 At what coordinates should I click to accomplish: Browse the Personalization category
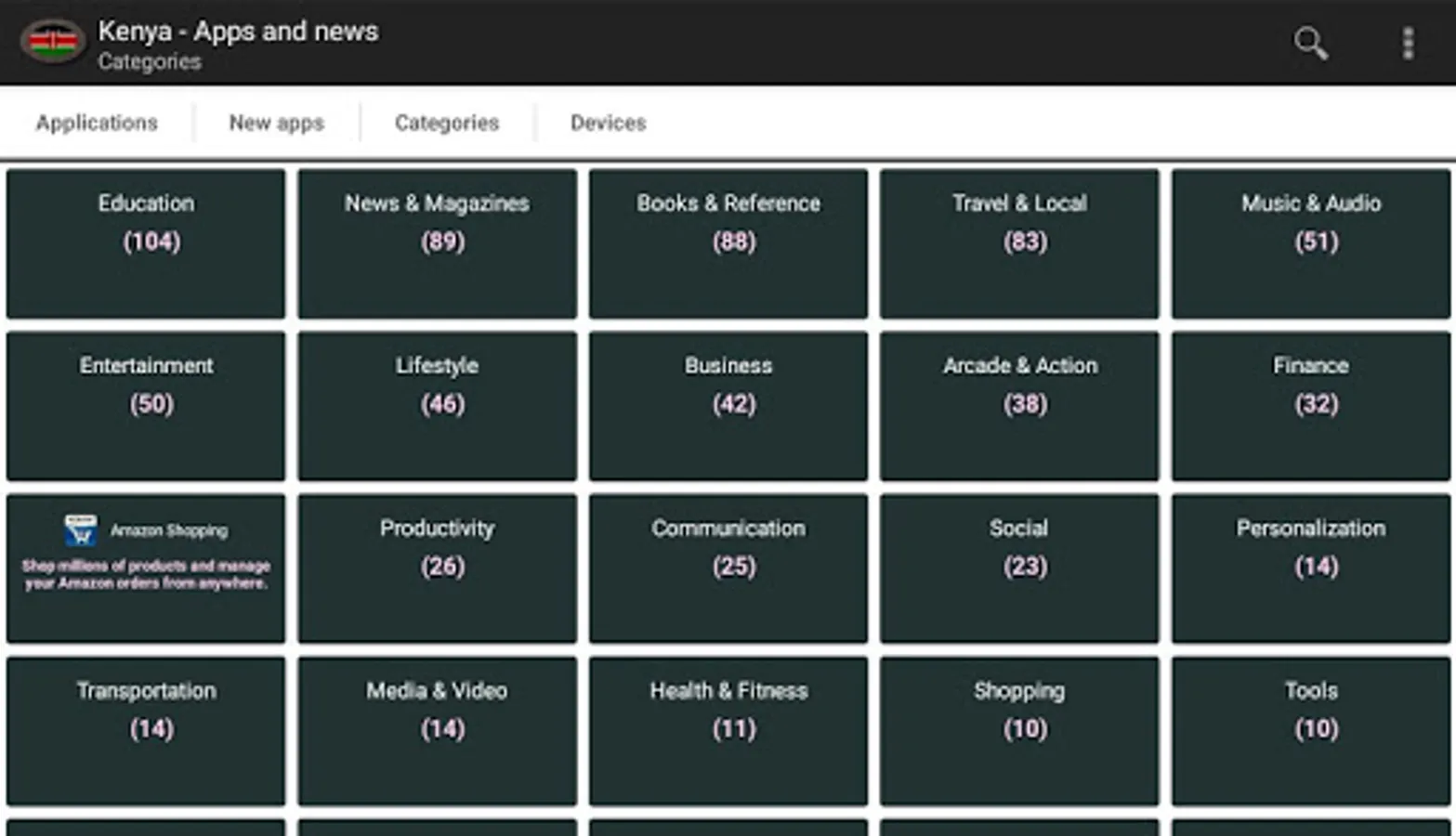[x=1311, y=568]
